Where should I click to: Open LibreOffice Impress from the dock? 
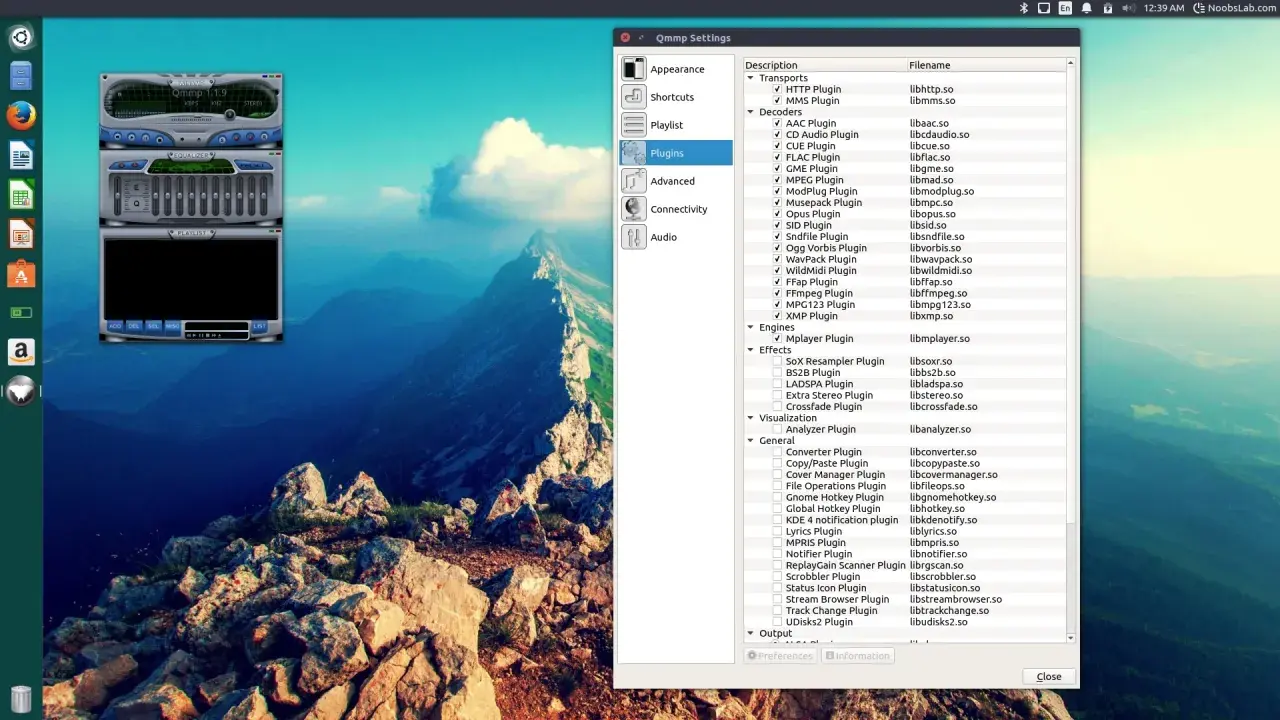(21, 234)
